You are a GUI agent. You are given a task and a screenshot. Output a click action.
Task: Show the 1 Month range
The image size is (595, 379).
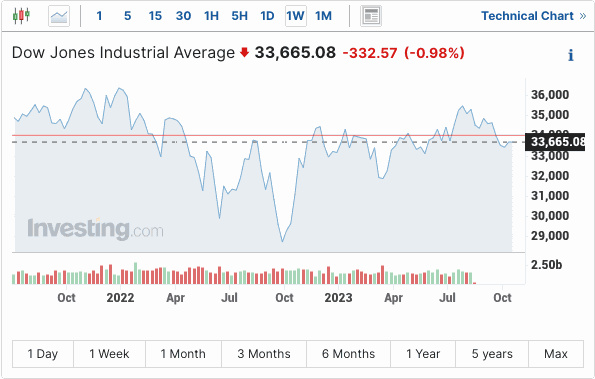(x=183, y=354)
